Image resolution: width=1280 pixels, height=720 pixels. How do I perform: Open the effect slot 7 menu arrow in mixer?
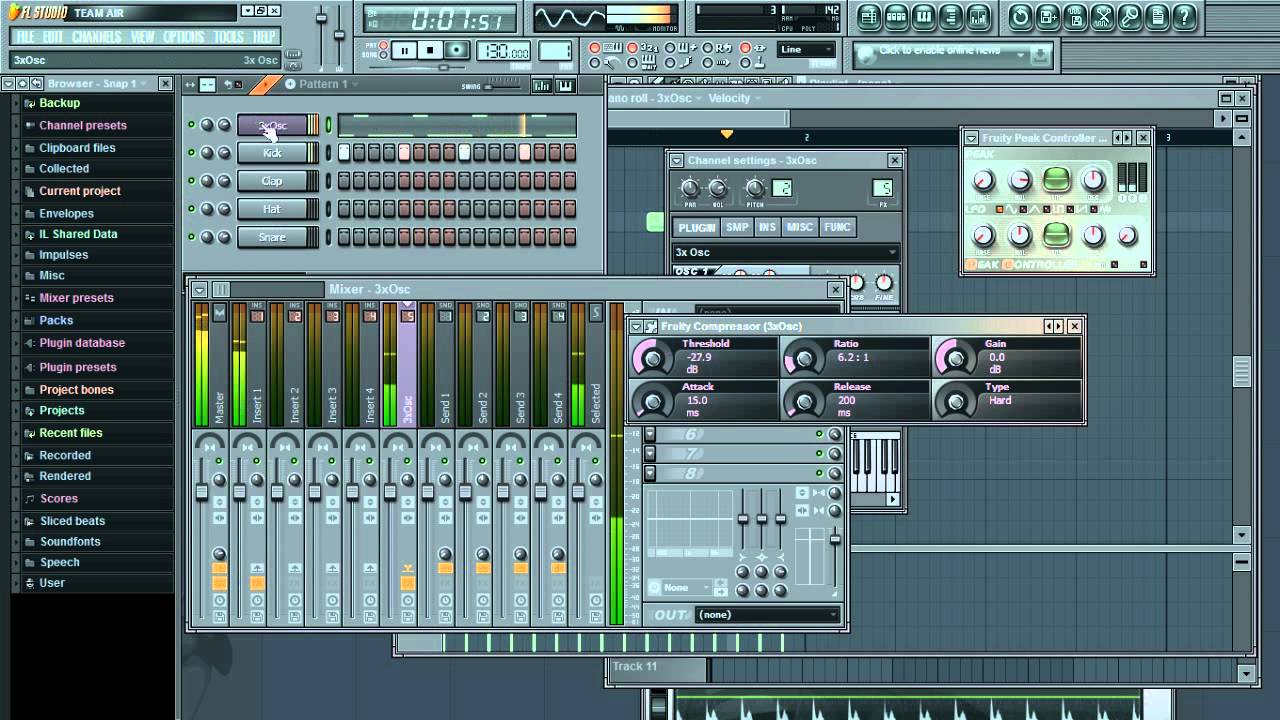click(650, 454)
